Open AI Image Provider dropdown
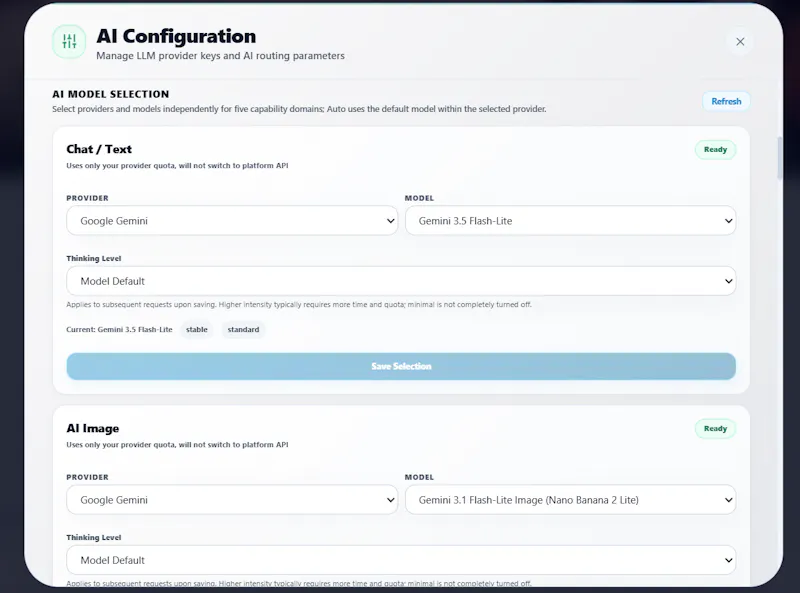The height and width of the screenshot is (593, 800). click(x=232, y=500)
